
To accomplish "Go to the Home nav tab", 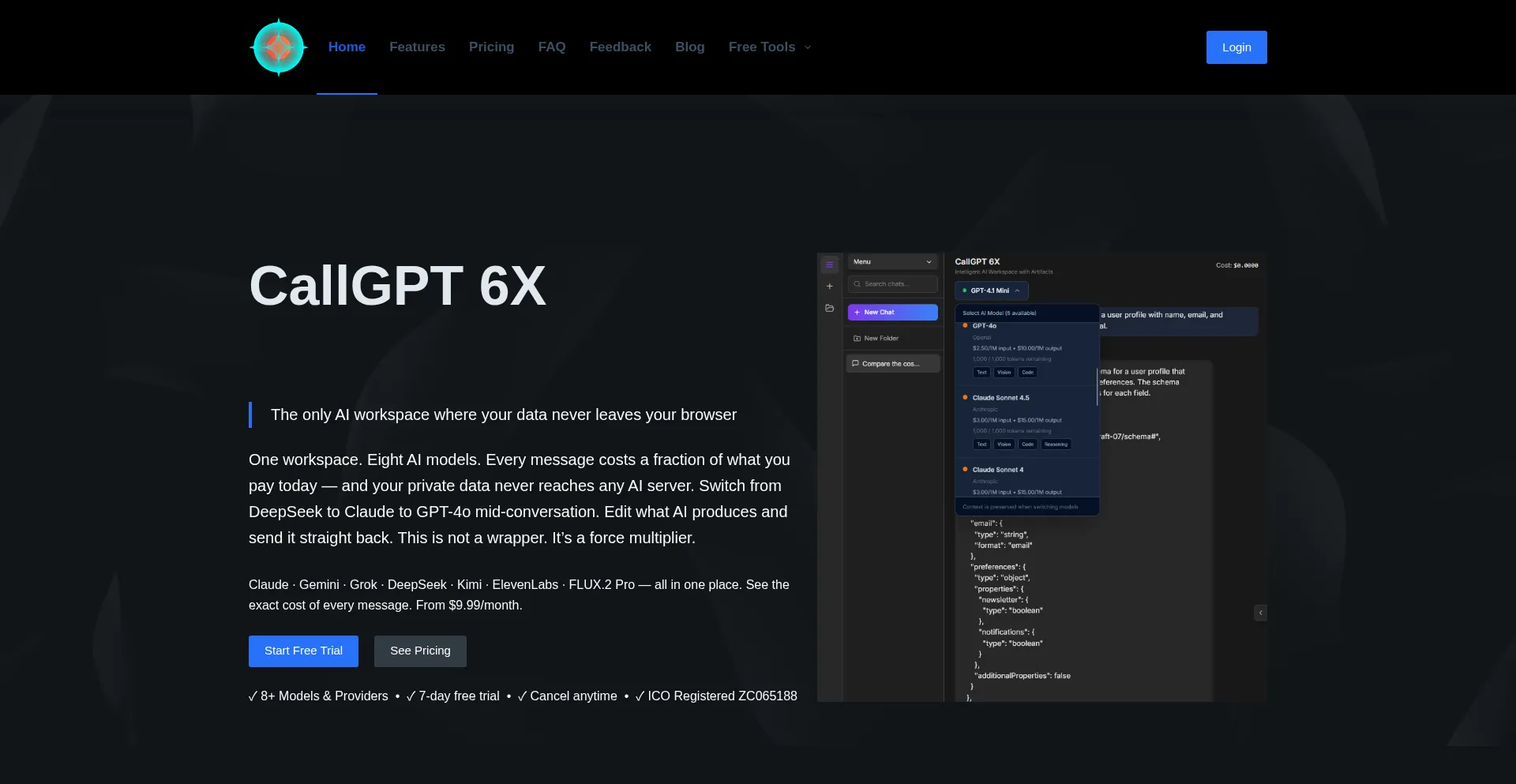I will pyautogui.click(x=347, y=47).
